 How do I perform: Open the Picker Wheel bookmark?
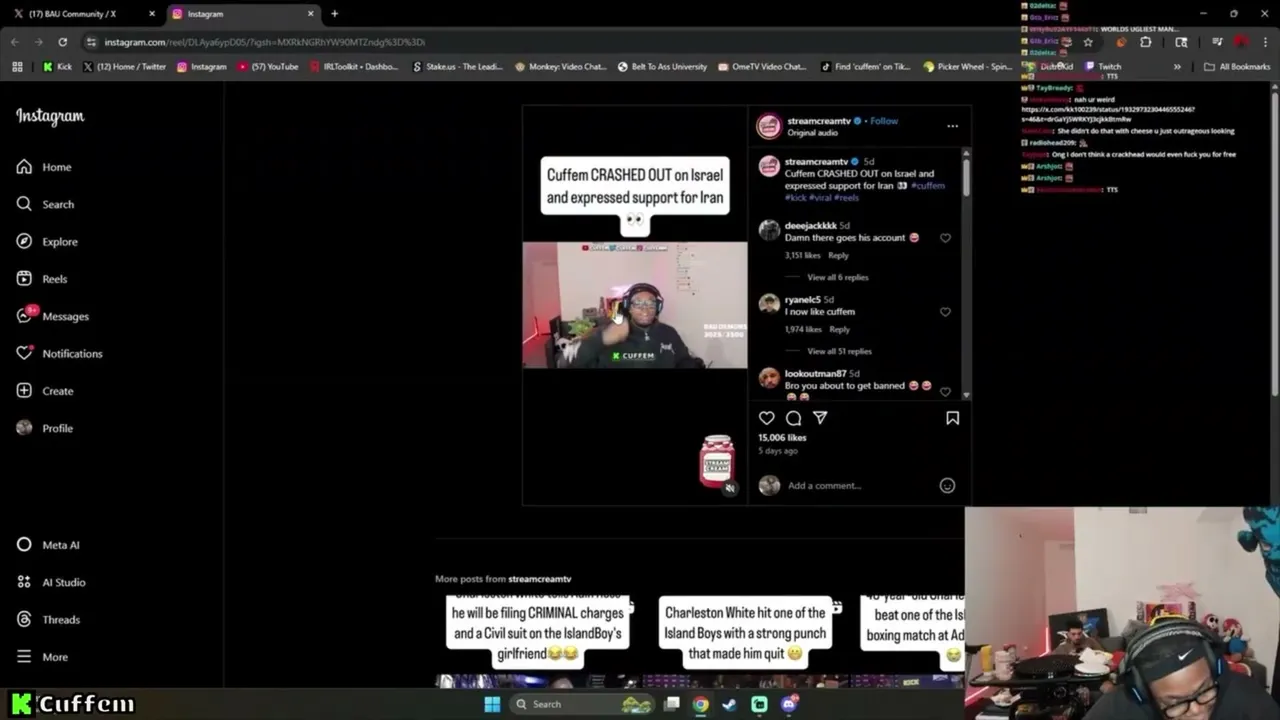pos(968,67)
